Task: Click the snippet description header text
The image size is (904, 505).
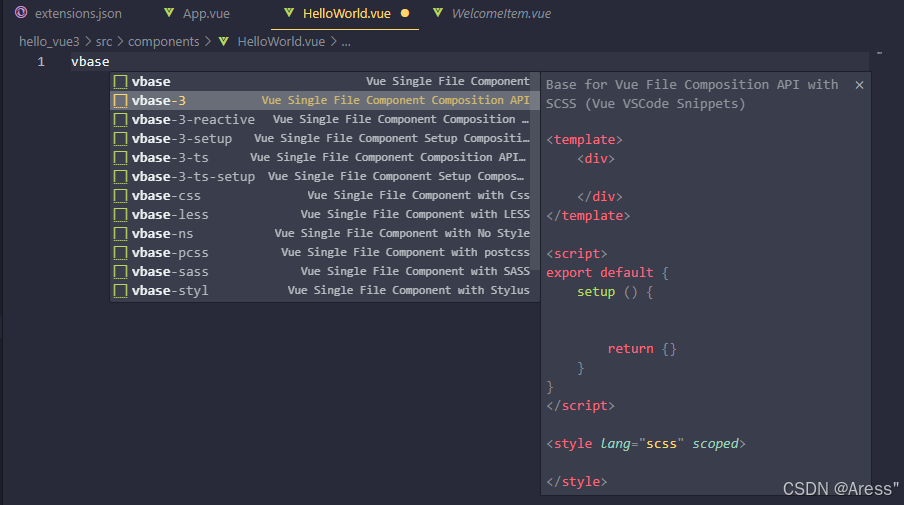Action: coord(692,94)
